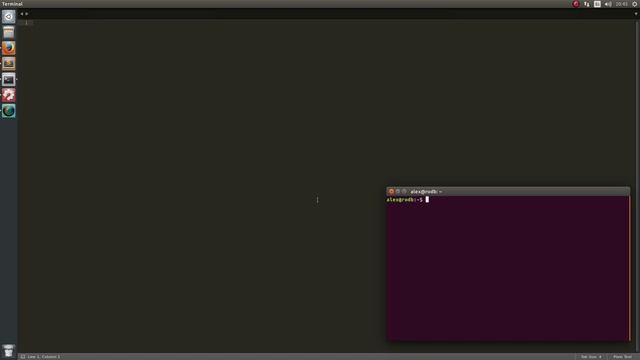The image size is (640, 360).
Task: Click the editor's right-side minimap scrollbar
Action: click(x=637, y=186)
